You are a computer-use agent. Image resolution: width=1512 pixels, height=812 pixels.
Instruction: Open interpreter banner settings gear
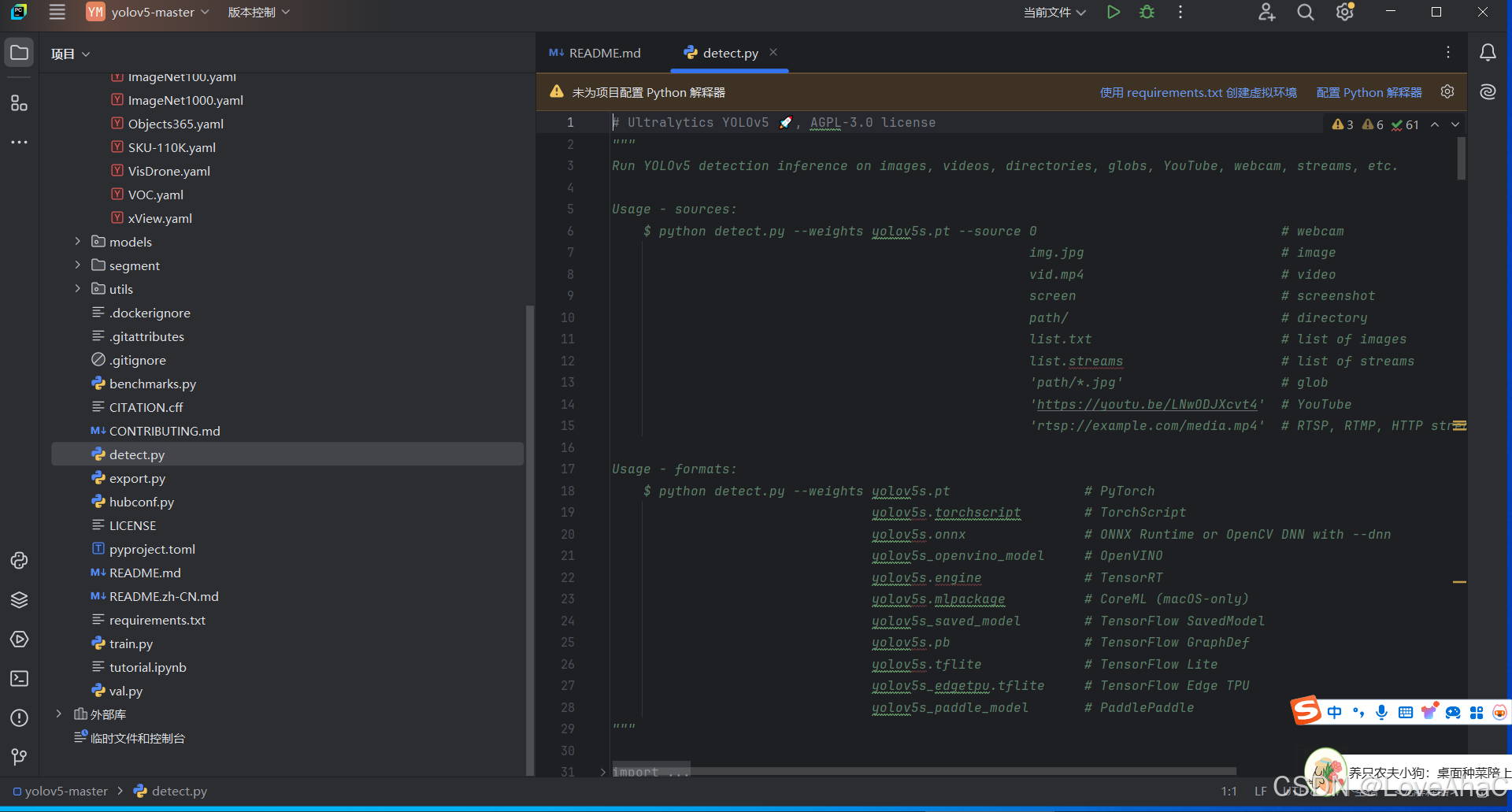(x=1447, y=91)
